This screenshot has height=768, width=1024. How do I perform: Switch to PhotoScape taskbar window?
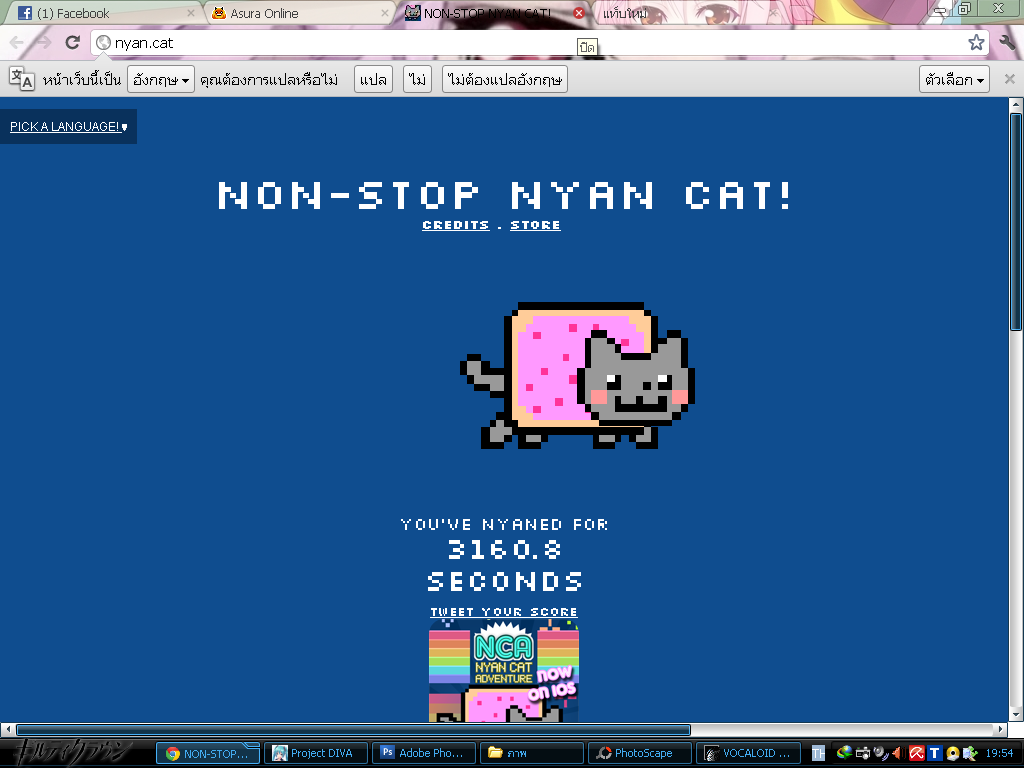tap(640, 753)
